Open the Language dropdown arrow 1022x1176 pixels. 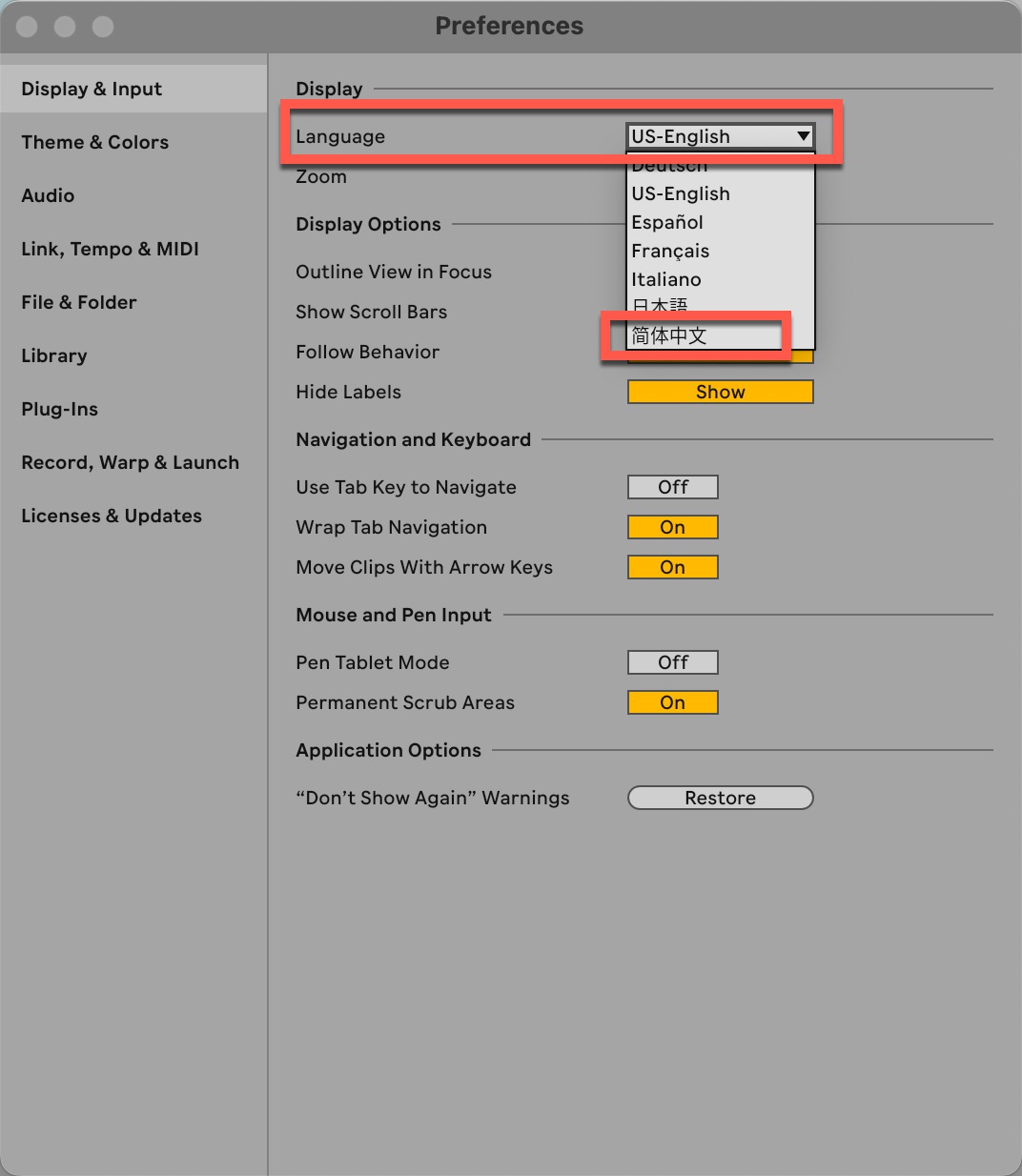tap(803, 136)
